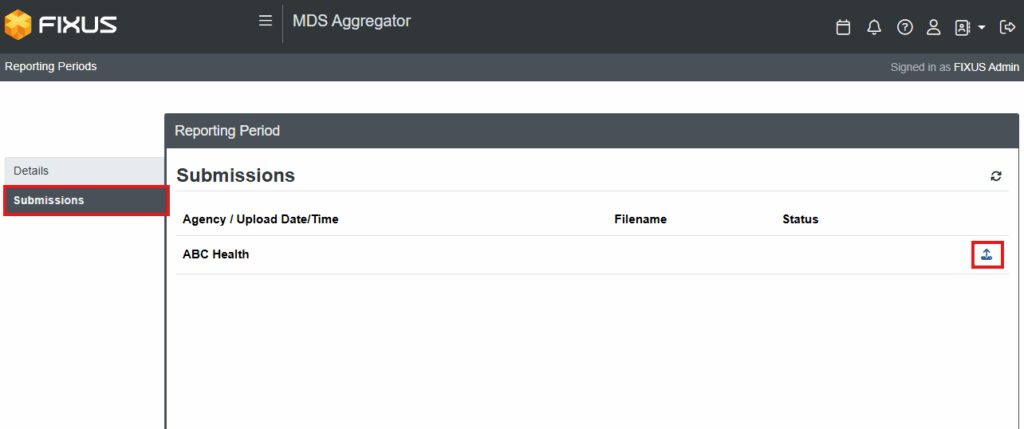This screenshot has height=429, width=1024.
Task: Click the FIXUS Admin signed-in name
Action: 986,67
